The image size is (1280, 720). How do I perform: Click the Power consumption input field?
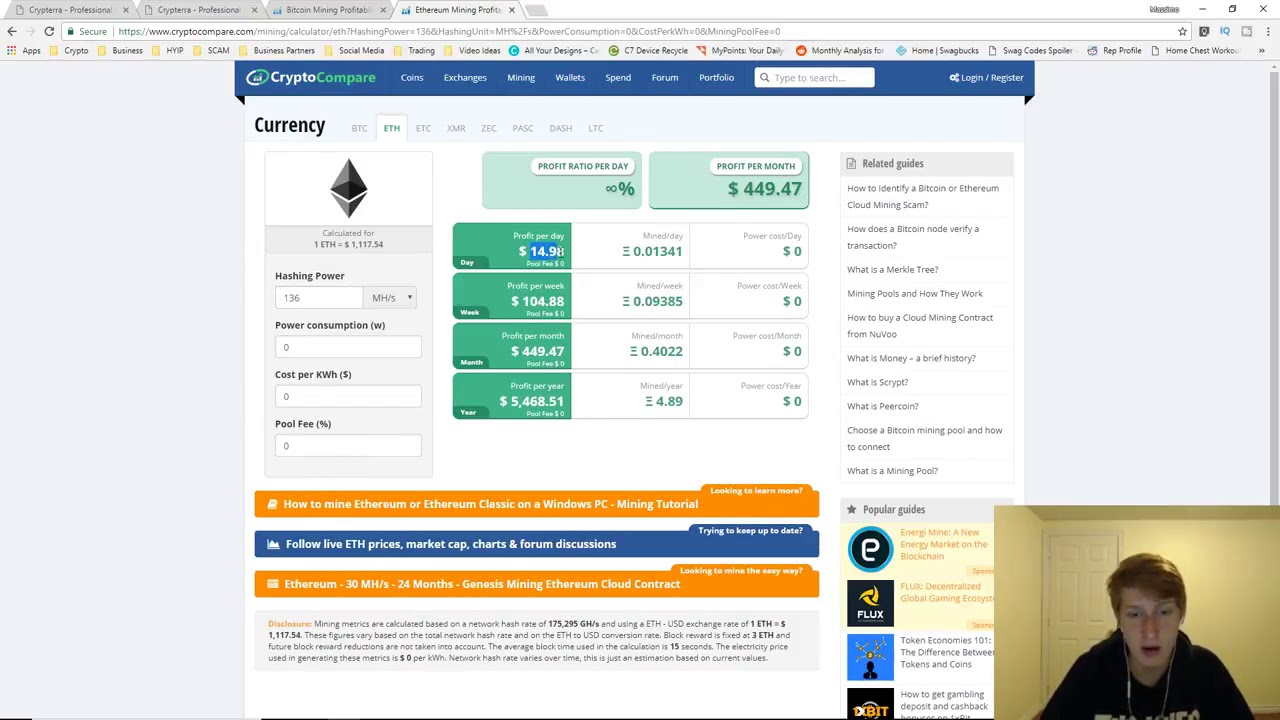pos(348,347)
